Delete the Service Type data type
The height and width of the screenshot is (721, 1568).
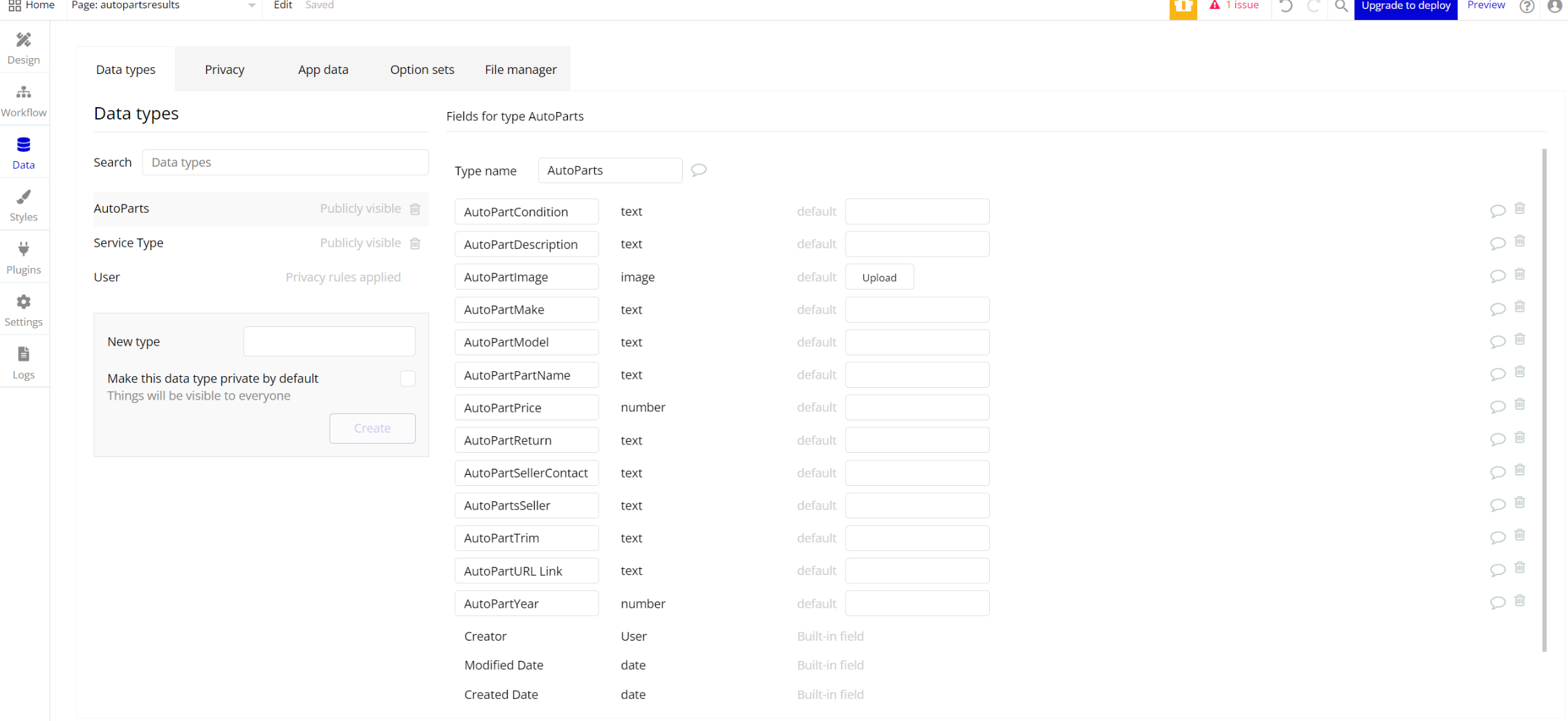pos(415,243)
